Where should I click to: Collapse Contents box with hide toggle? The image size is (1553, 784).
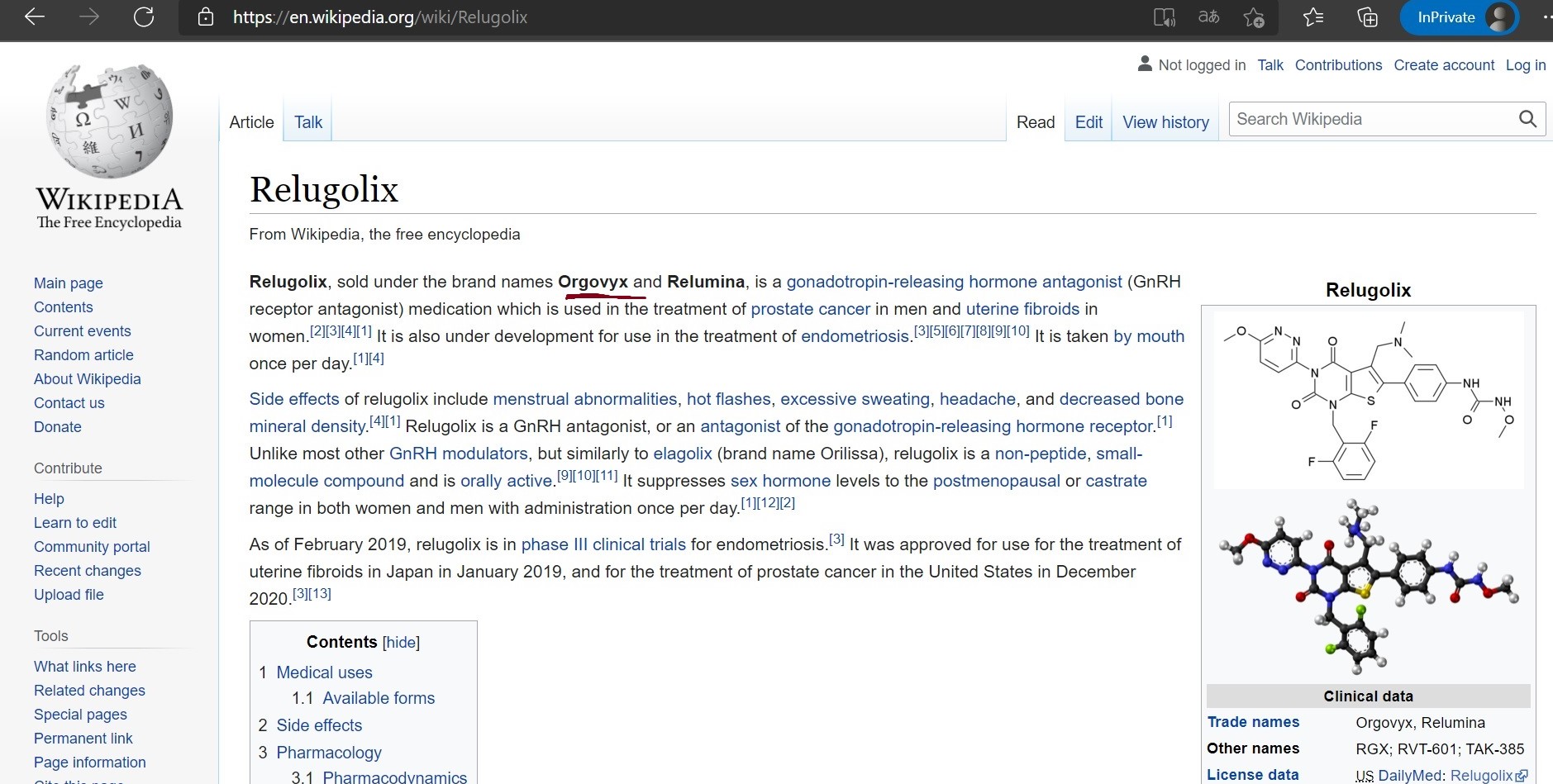(401, 643)
